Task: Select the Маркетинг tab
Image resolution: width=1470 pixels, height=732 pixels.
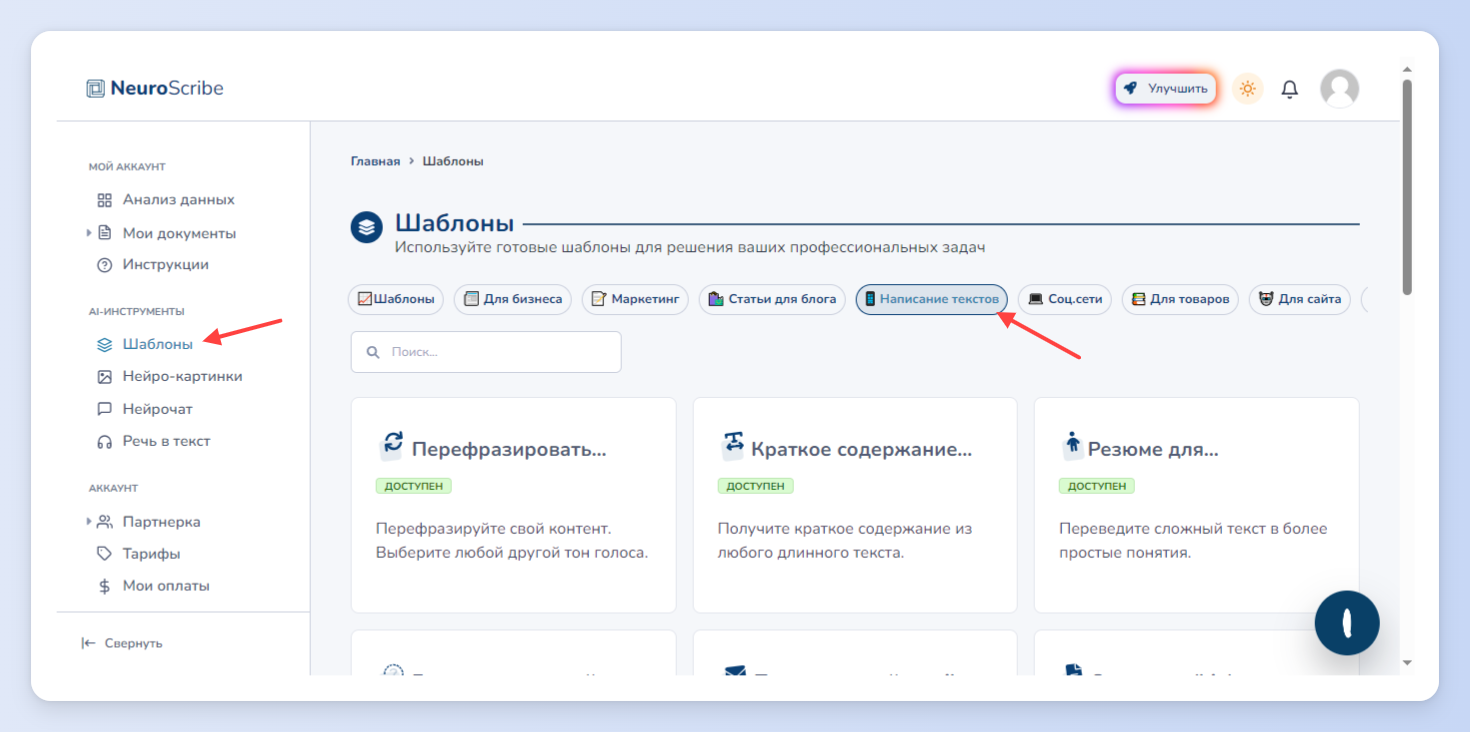Action: pyautogui.click(x=635, y=299)
